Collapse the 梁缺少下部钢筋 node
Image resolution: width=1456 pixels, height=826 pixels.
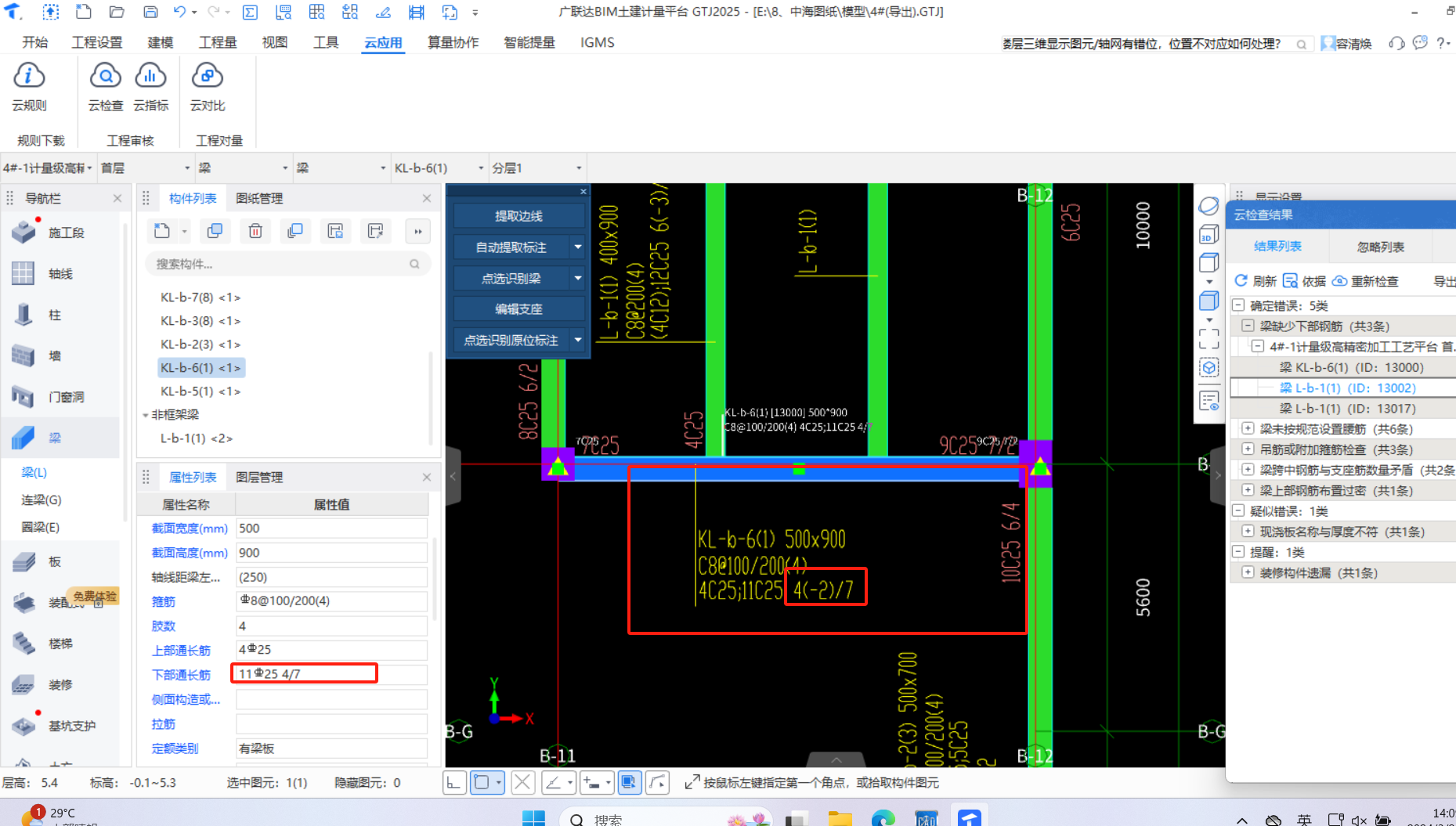(x=1248, y=326)
